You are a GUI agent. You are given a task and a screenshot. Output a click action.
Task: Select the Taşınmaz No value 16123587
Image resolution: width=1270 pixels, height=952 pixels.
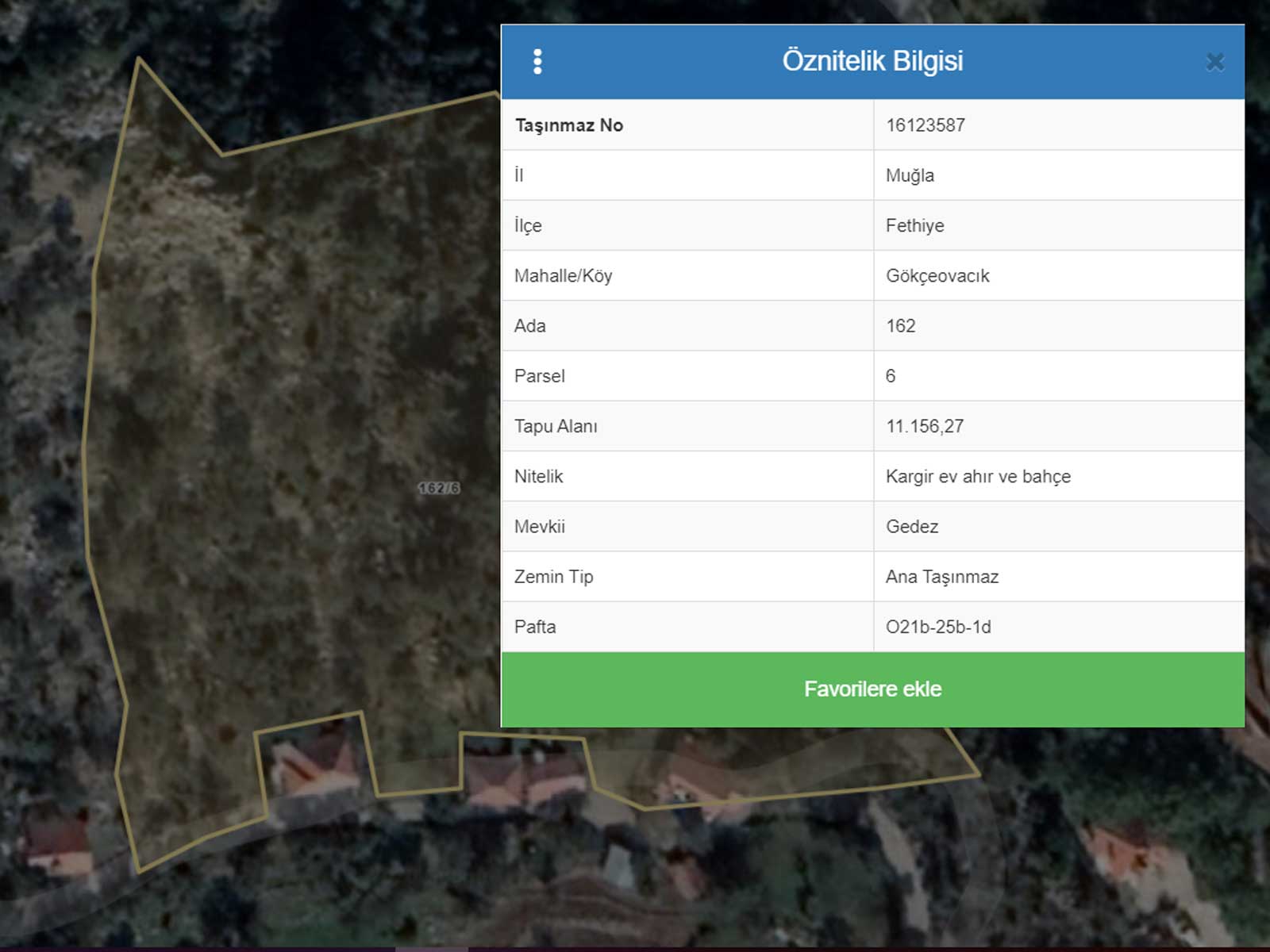click(x=926, y=125)
